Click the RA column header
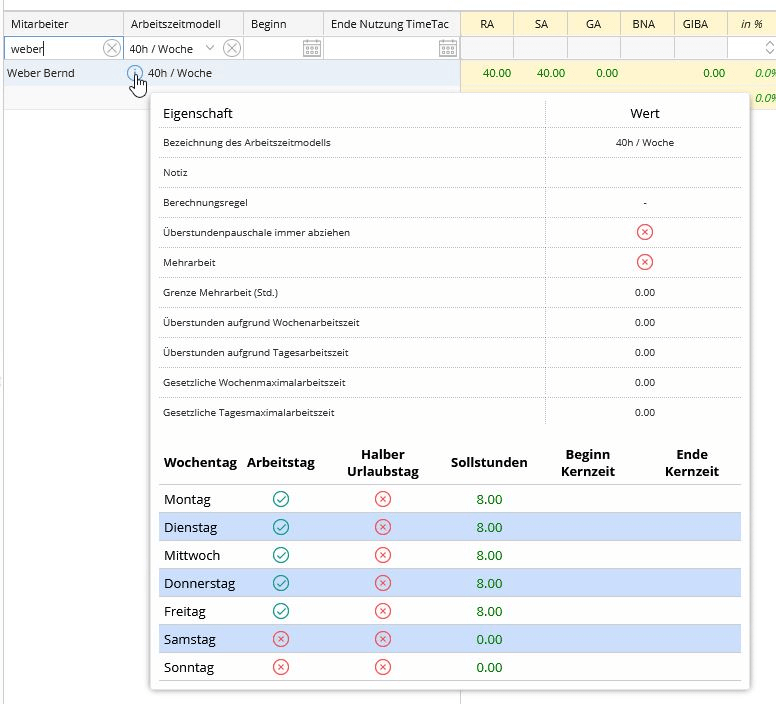This screenshot has width=776, height=704. pyautogui.click(x=487, y=23)
